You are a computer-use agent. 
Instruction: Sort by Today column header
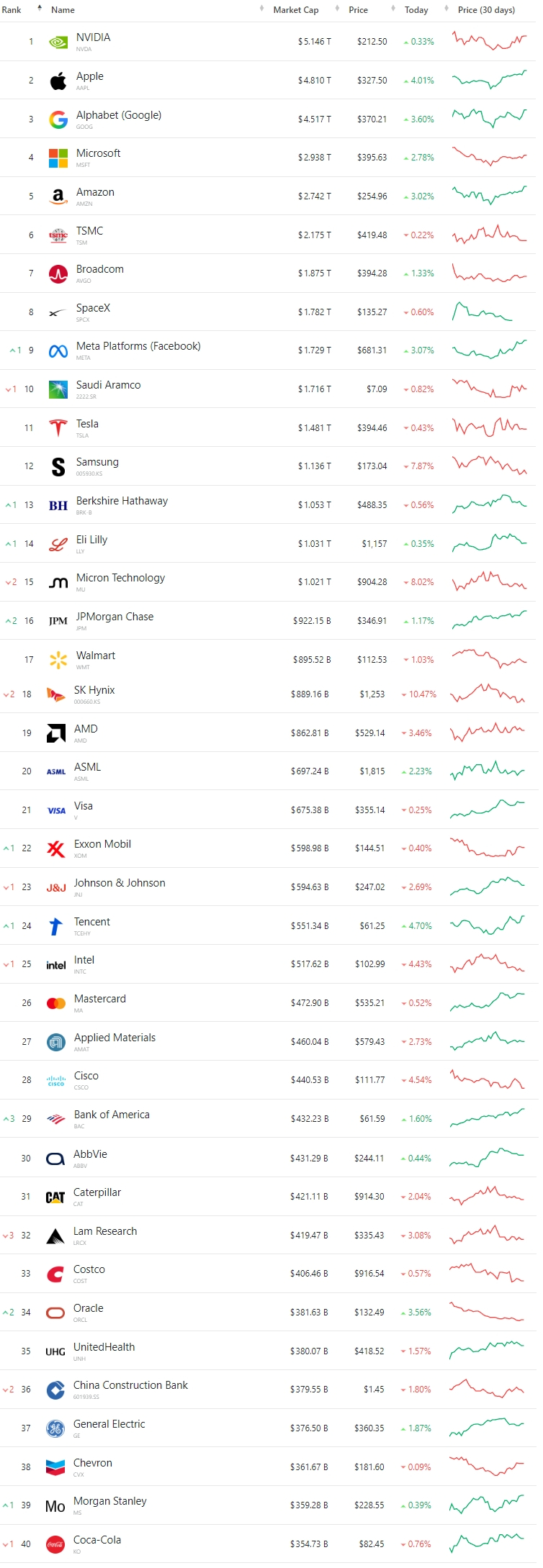point(416,10)
